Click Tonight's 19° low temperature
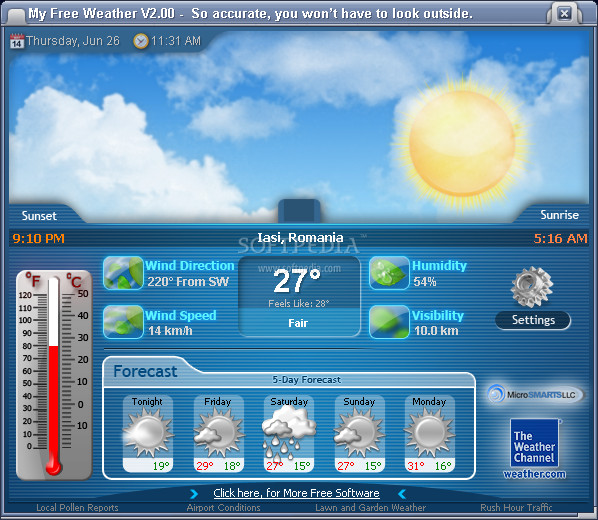 click(x=161, y=466)
